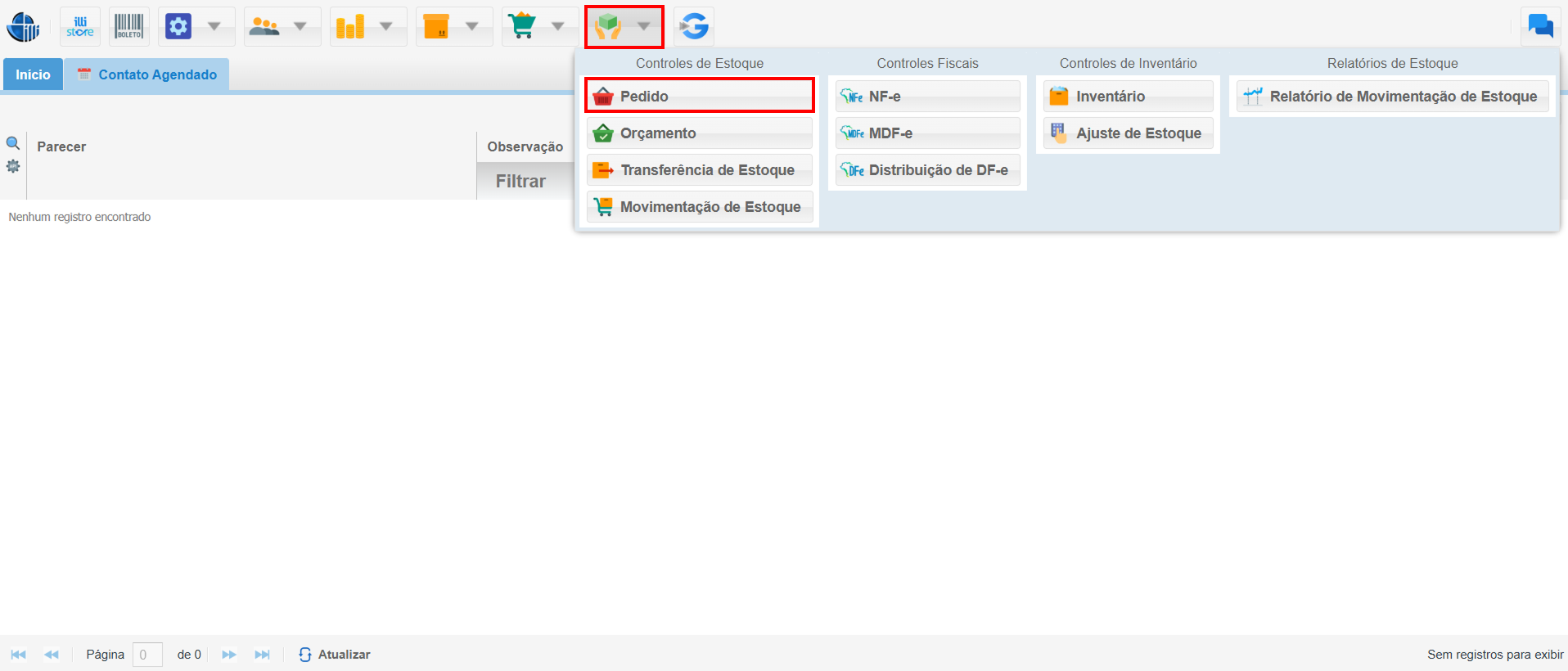Viewport: 1568px width, 671px height.
Task: Open the Boleto barcode icon
Action: (x=128, y=27)
